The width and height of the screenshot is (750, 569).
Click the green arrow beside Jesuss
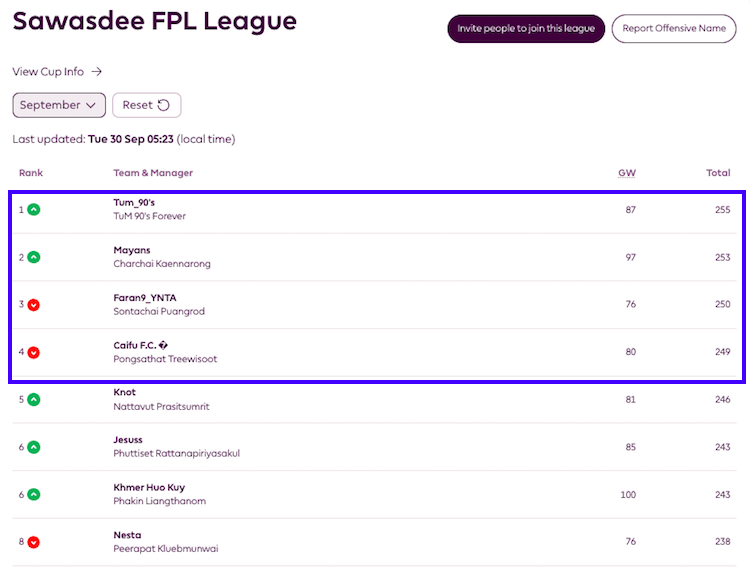(x=33, y=447)
